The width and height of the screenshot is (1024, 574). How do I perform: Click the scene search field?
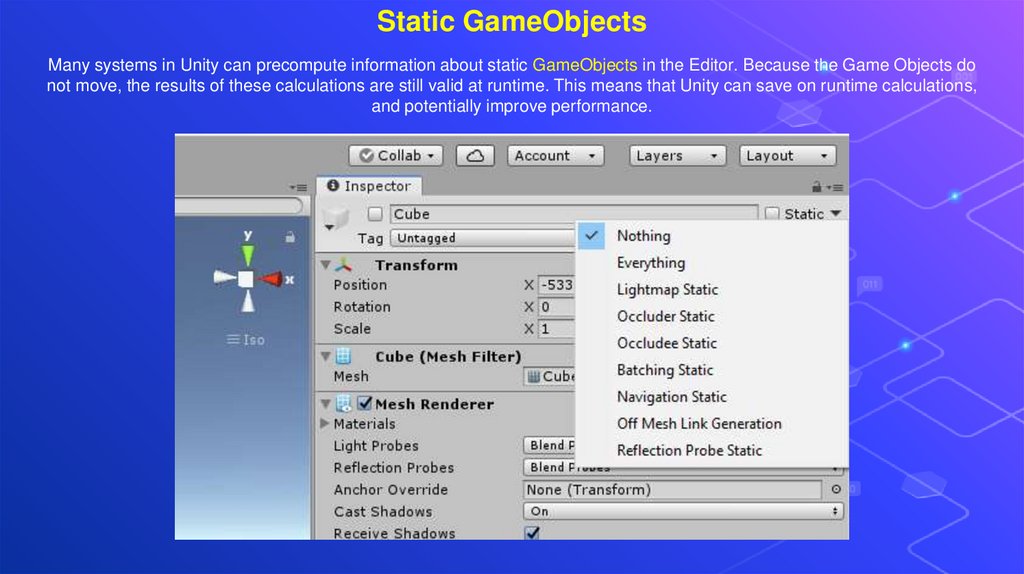(x=239, y=206)
